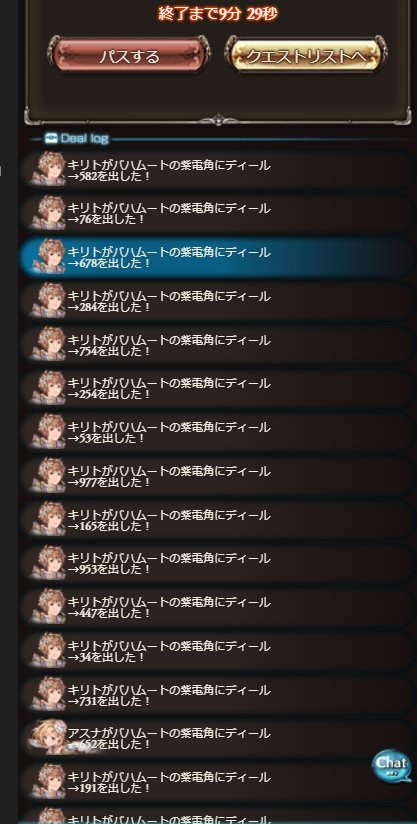Viewport: 417px width, 824px height.
Task: Select the log row showing 34
Action: pyautogui.click(x=217, y=651)
